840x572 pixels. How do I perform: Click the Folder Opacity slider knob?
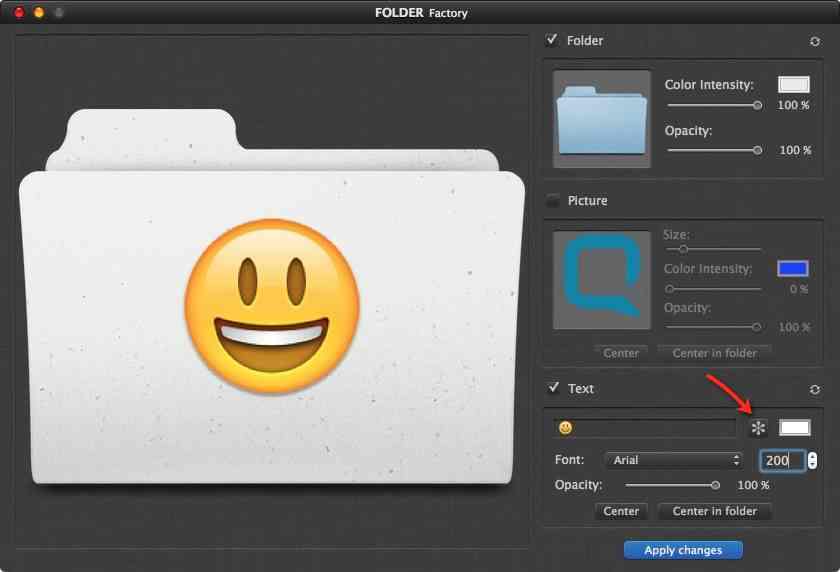point(758,150)
